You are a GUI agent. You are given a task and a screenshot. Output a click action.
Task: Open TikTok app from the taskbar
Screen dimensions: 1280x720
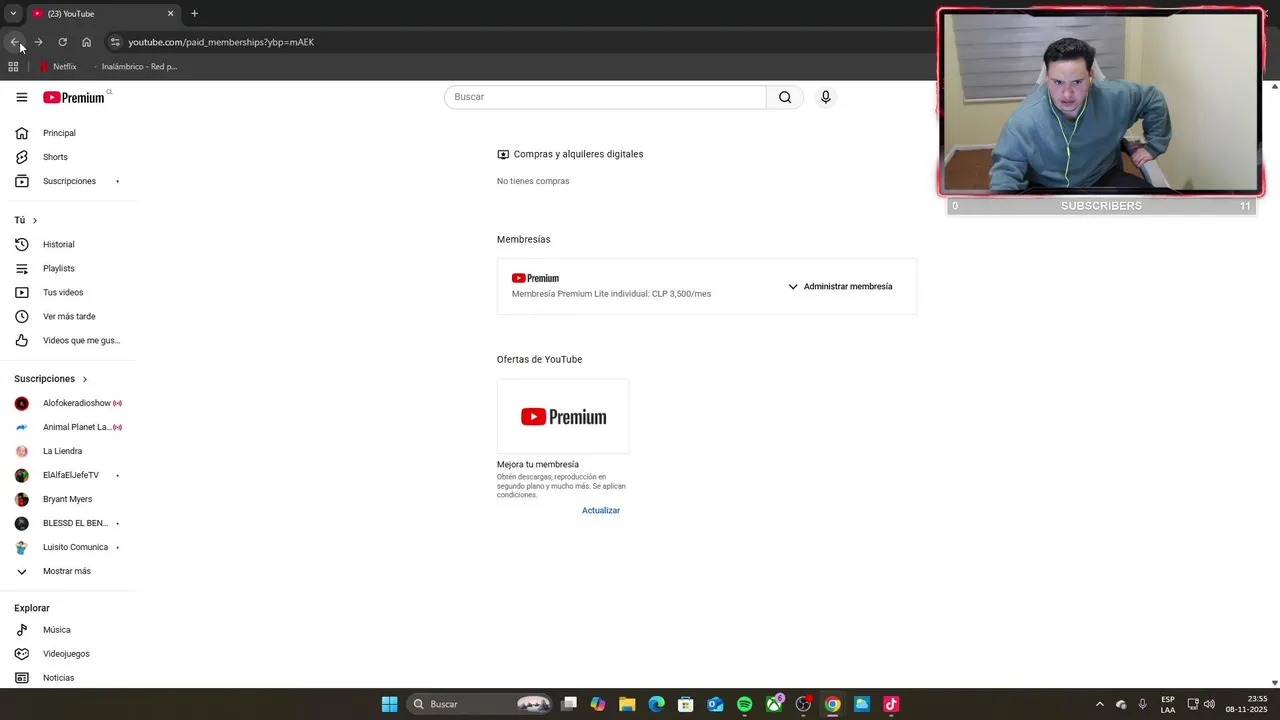891,704
